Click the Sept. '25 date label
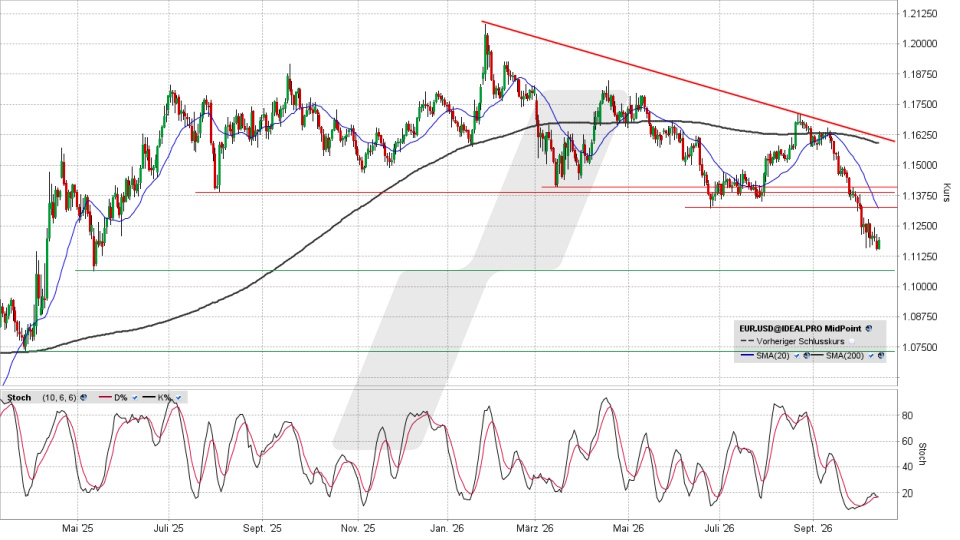Image resolution: width=960 pixels, height=540 pixels. point(262,528)
